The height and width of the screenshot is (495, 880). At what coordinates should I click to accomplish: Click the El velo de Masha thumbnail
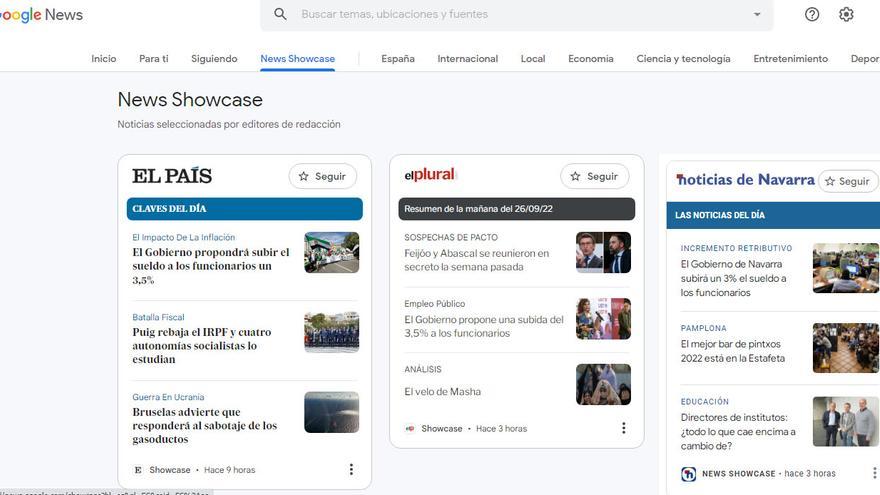603,384
